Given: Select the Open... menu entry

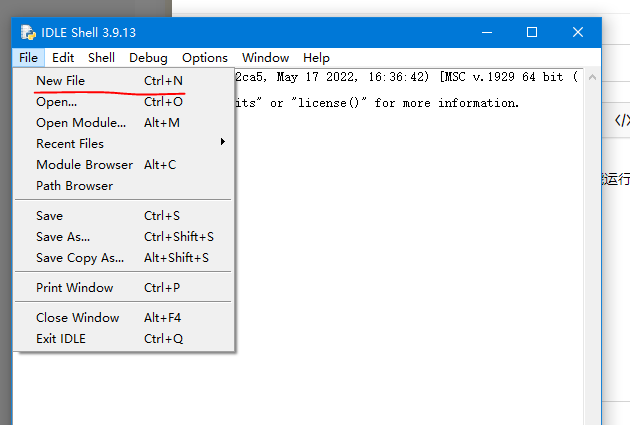Looking at the screenshot, I should click(x=124, y=102).
